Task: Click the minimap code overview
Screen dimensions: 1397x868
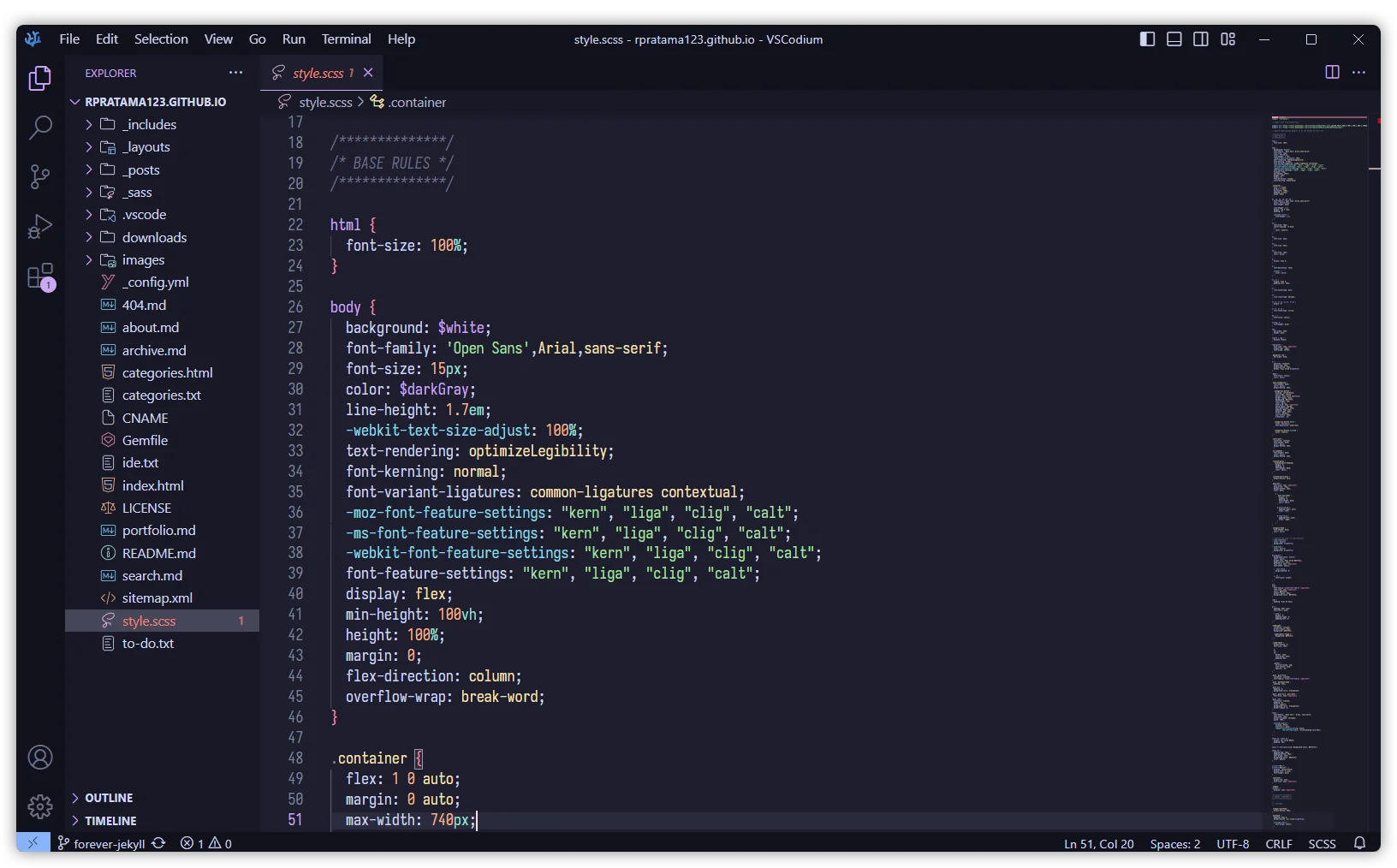Action: (1318, 428)
